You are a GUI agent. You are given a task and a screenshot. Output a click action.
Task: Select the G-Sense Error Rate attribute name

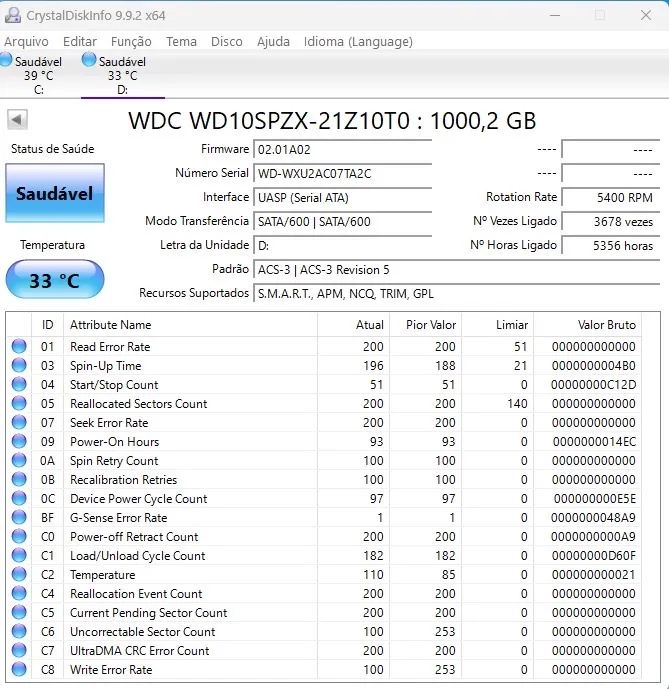tap(119, 518)
